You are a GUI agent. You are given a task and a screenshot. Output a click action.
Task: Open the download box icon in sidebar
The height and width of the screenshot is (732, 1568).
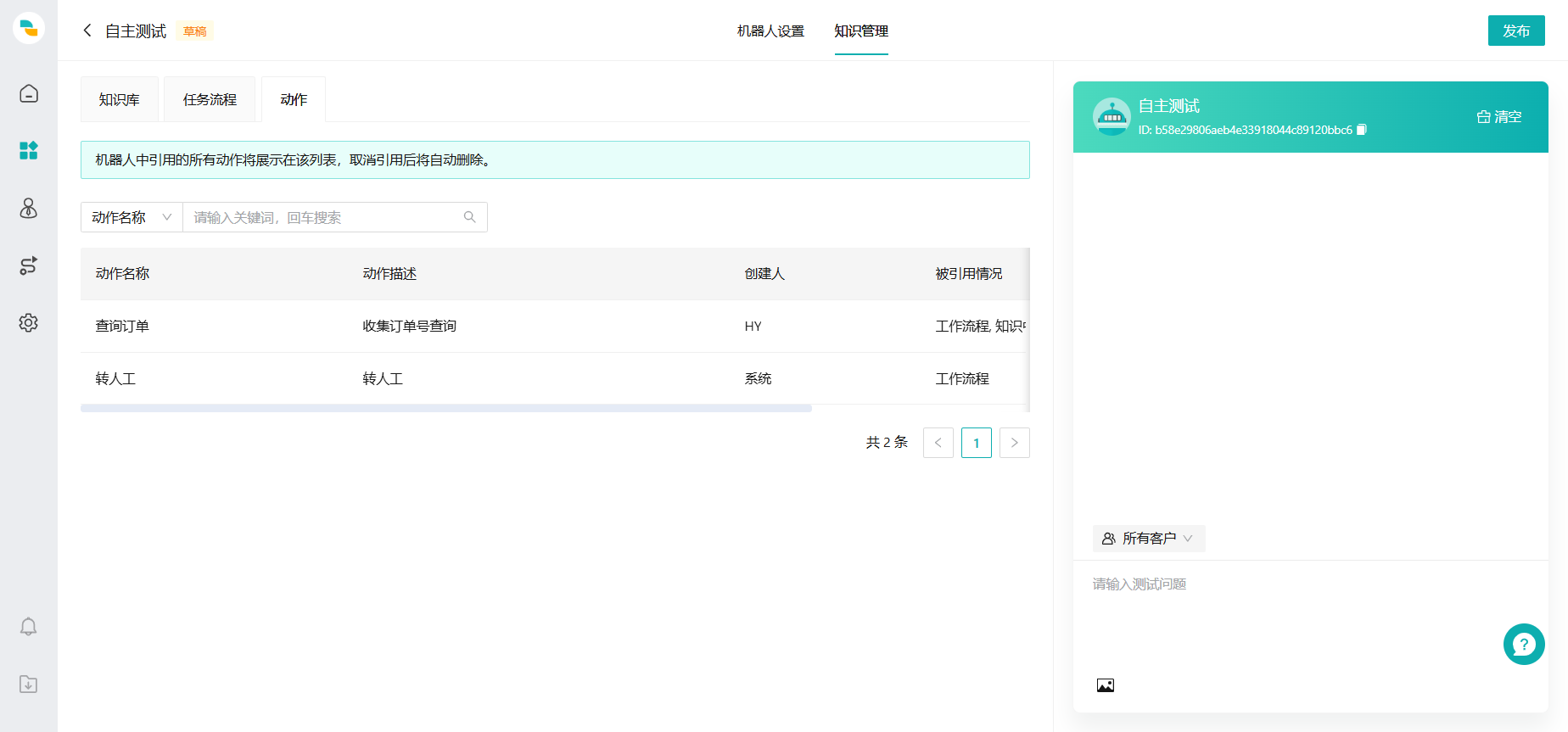coord(29,685)
